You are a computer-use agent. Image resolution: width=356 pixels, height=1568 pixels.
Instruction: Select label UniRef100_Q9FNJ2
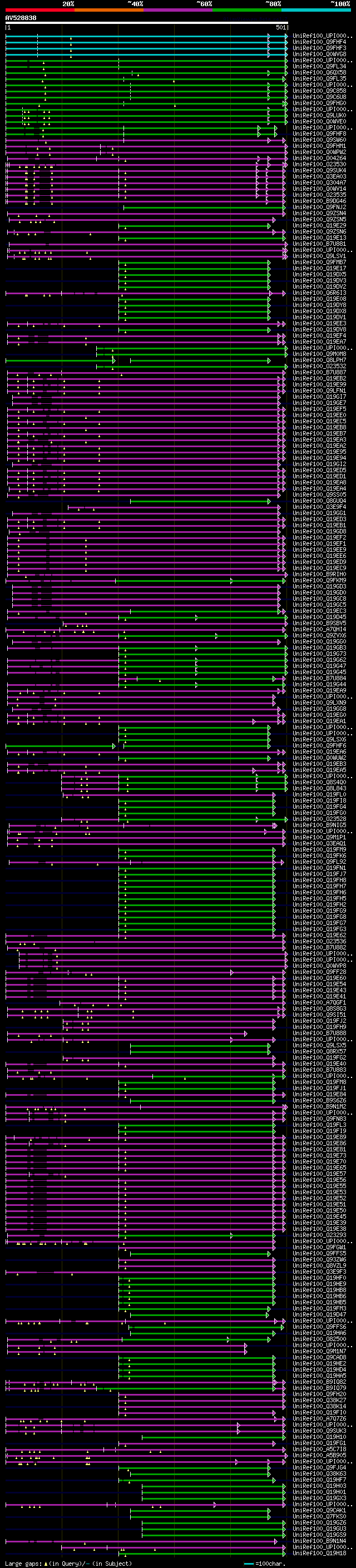pyautogui.click(x=319, y=207)
